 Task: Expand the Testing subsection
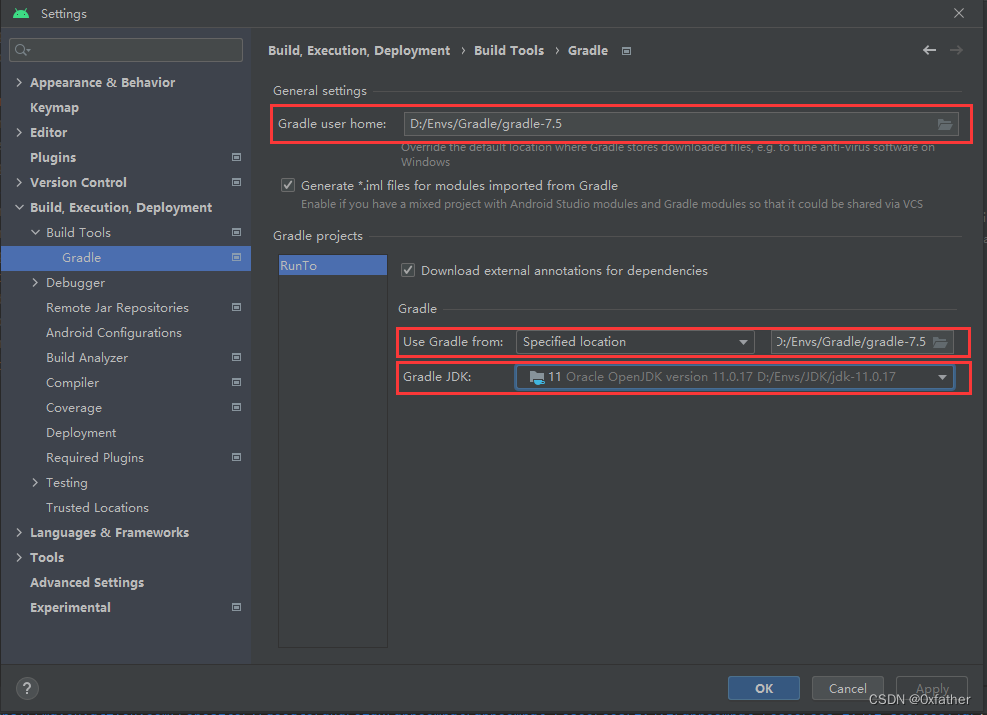[35, 483]
